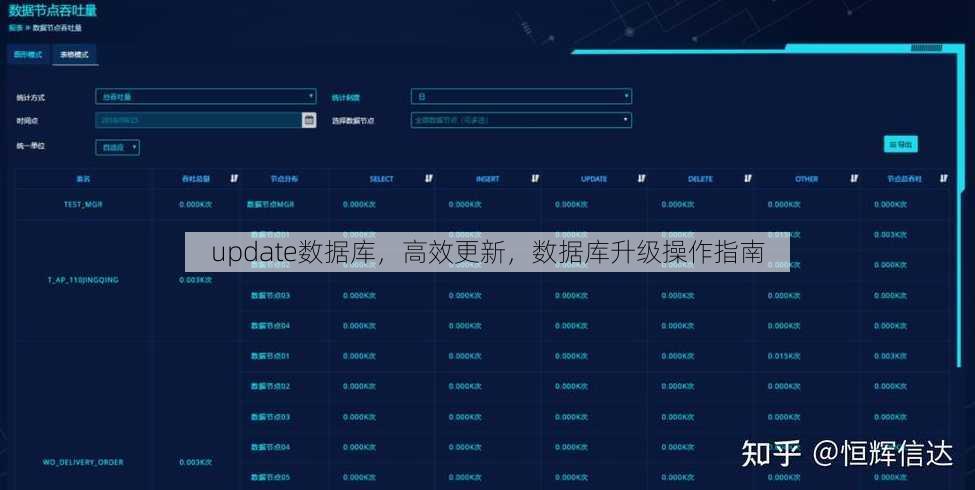Click the 节点分布 column header
The image size is (975, 490).
point(284,179)
